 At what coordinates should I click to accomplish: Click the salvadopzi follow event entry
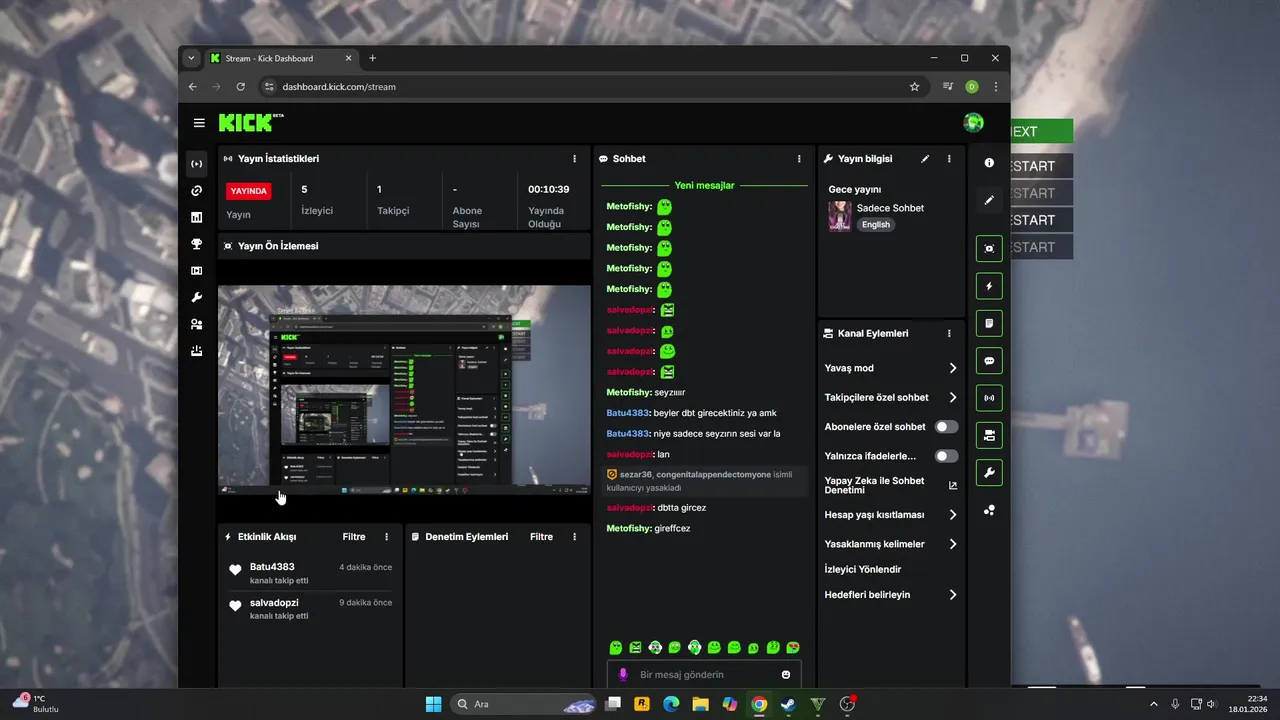(310, 609)
